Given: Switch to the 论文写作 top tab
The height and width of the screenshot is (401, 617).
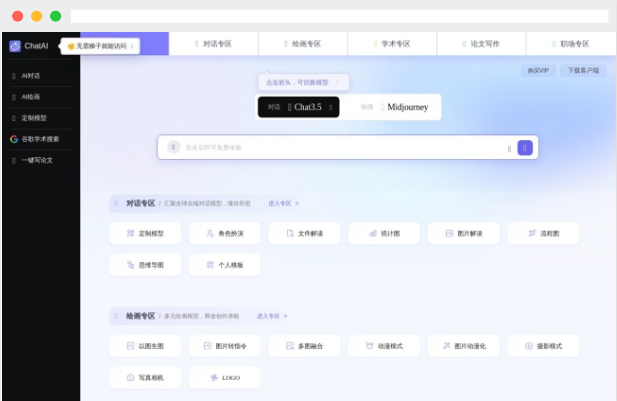Looking at the screenshot, I should (x=482, y=44).
